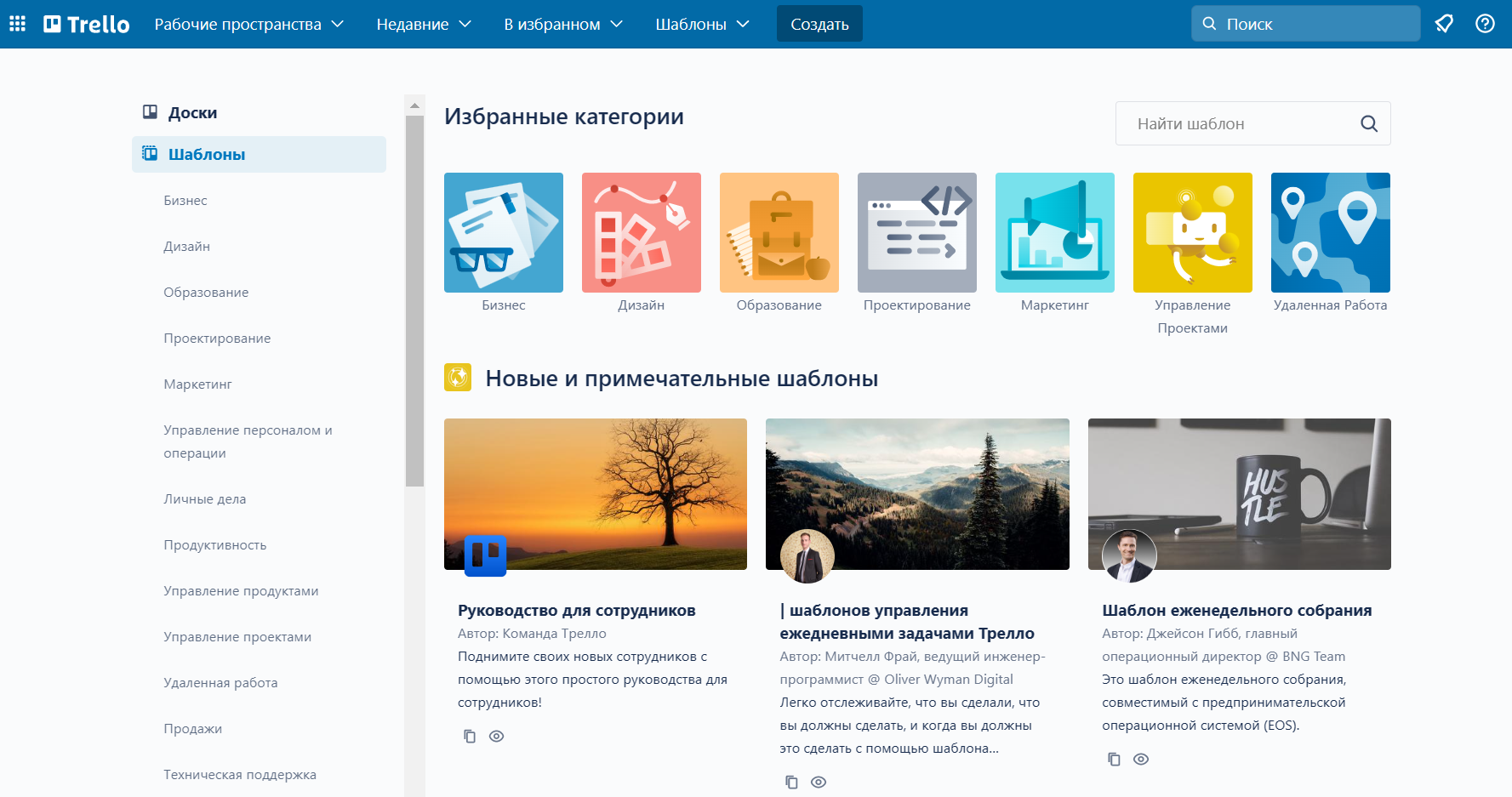
Task: Open the app switcher grid icon
Action: [x=17, y=24]
